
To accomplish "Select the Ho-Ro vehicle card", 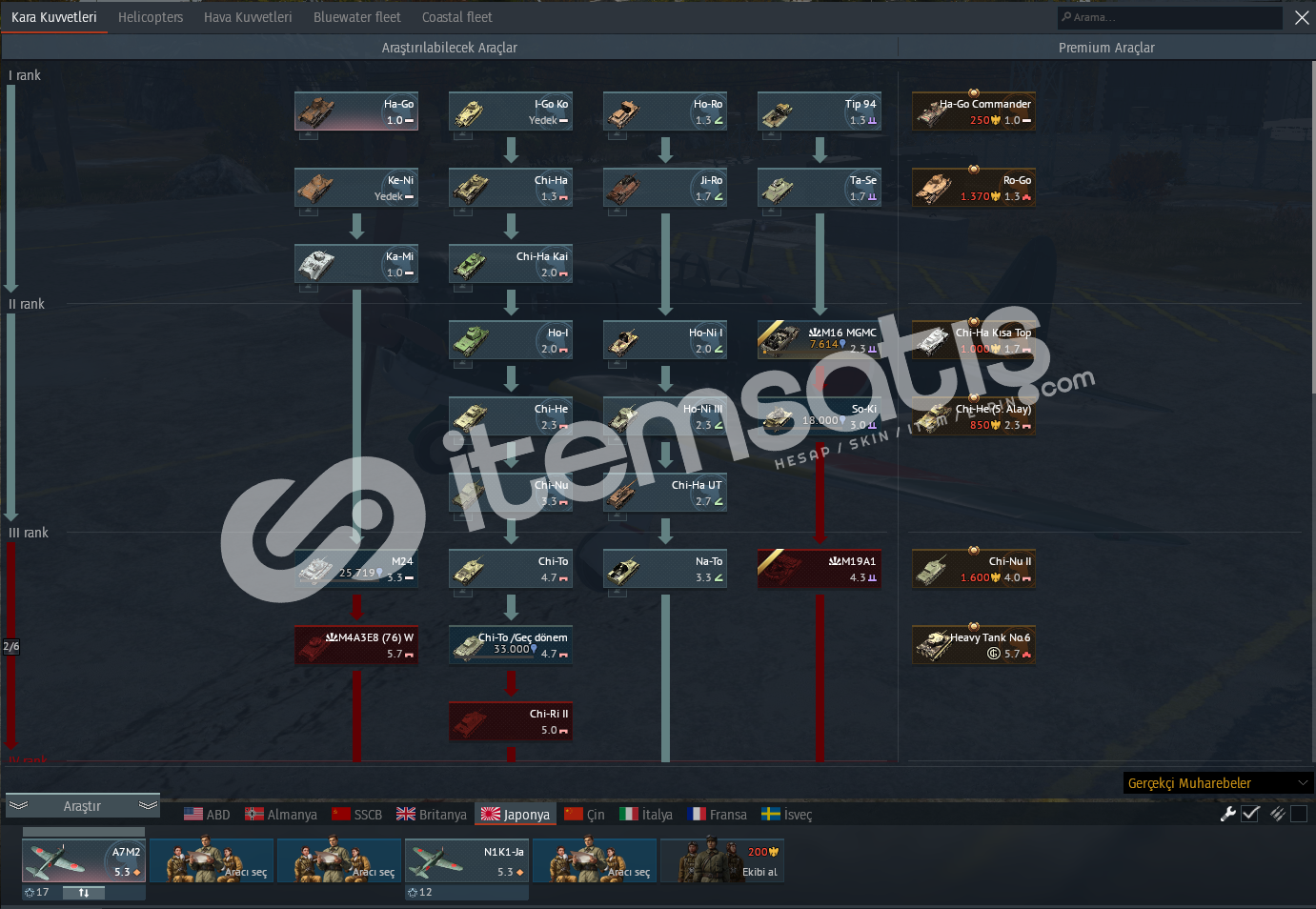I will pos(665,111).
